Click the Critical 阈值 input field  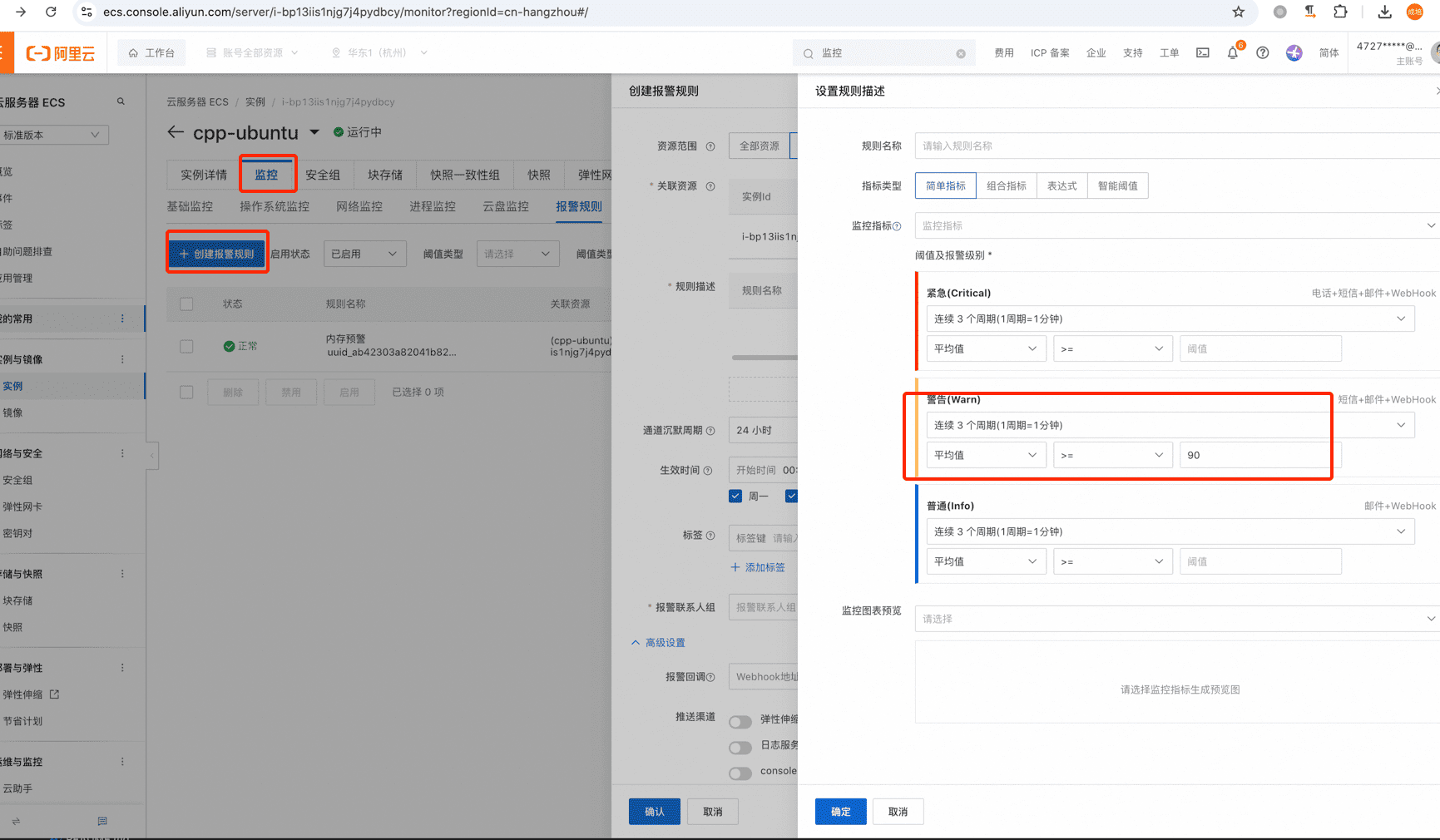pyautogui.click(x=1260, y=348)
